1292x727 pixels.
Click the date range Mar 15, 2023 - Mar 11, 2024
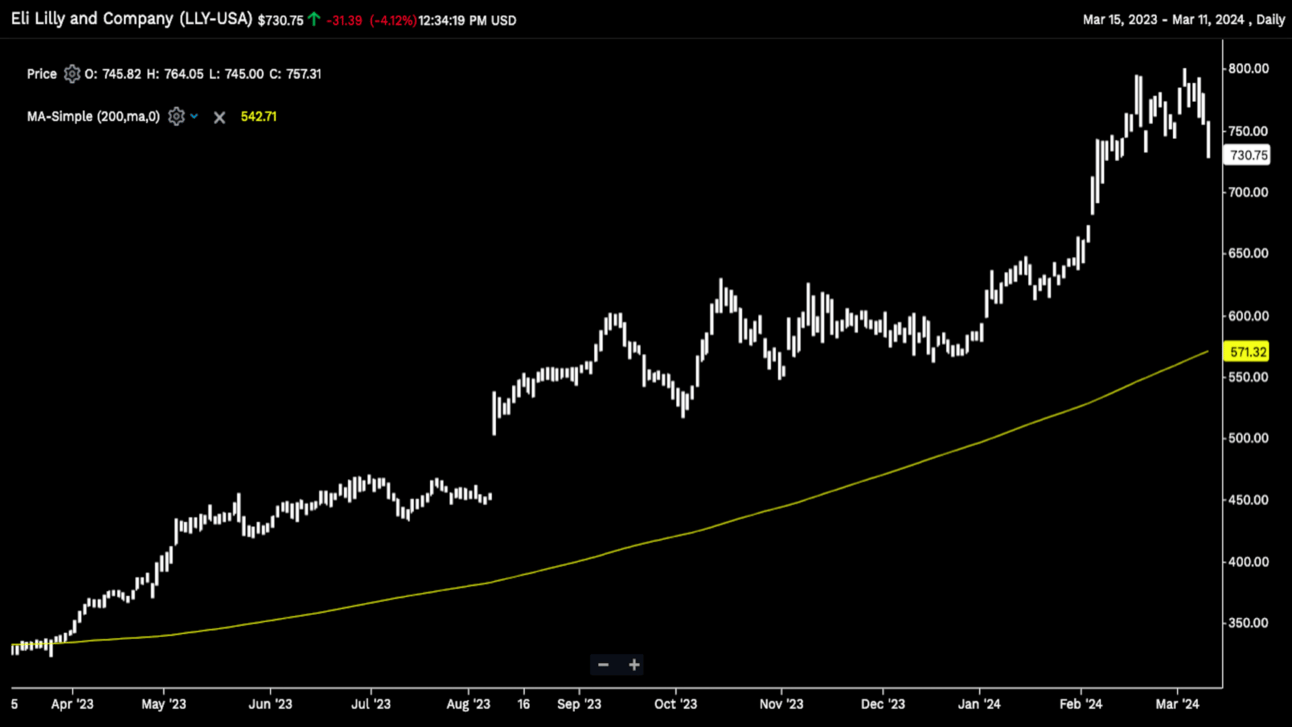[x=1166, y=20]
